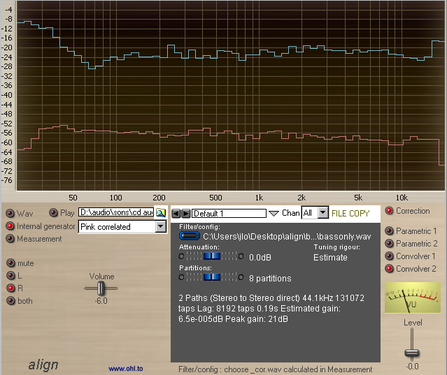Enable the mute LED
The image size is (447, 375).
pos(11,263)
